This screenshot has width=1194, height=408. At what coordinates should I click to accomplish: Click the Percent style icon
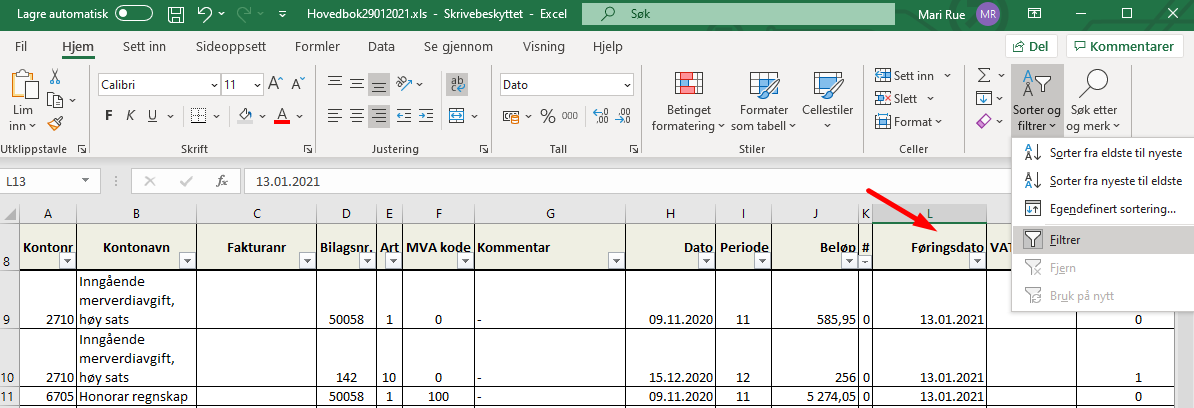[547, 116]
